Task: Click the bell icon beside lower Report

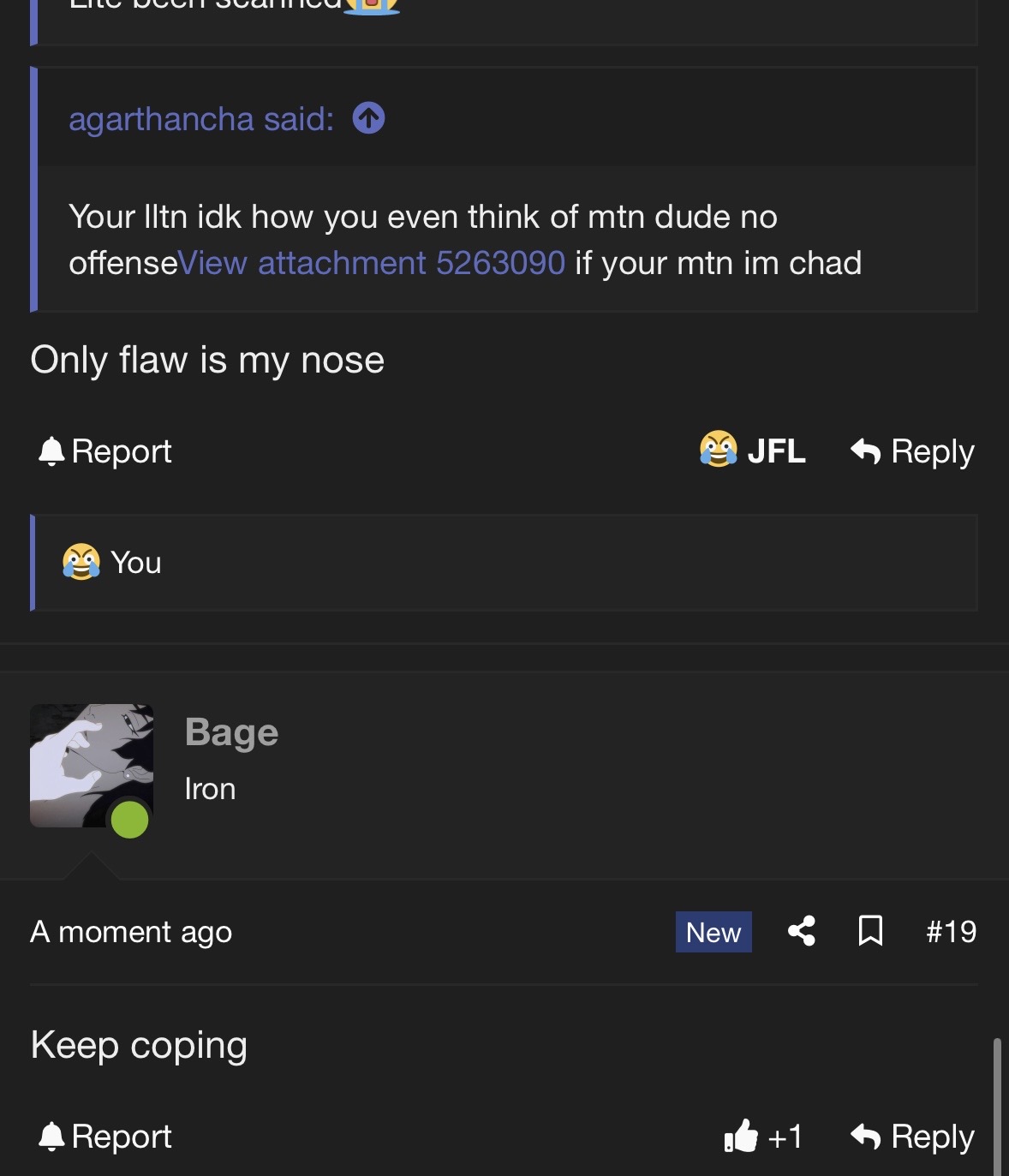Action: click(51, 1136)
